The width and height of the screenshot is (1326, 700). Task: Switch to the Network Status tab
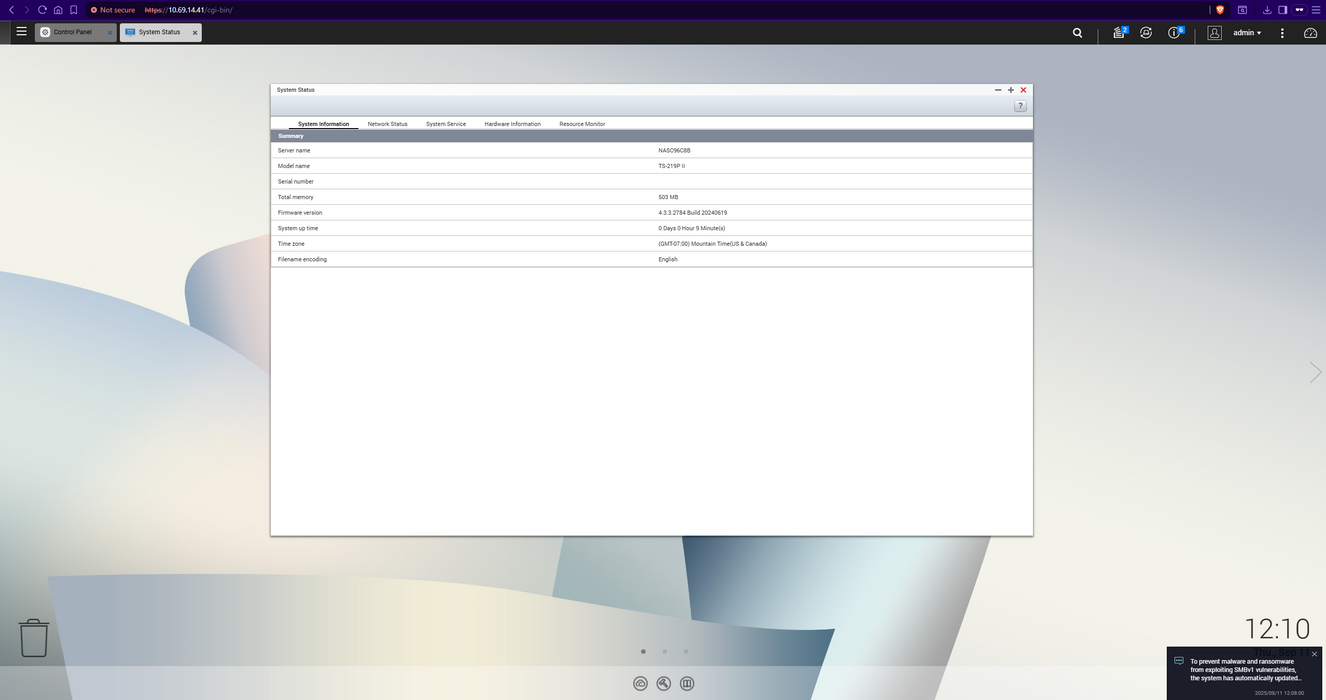point(387,124)
